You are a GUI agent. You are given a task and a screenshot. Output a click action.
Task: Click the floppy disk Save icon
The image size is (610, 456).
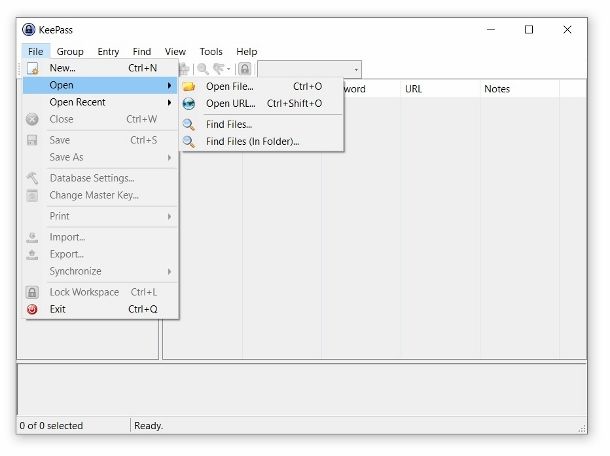pos(32,140)
